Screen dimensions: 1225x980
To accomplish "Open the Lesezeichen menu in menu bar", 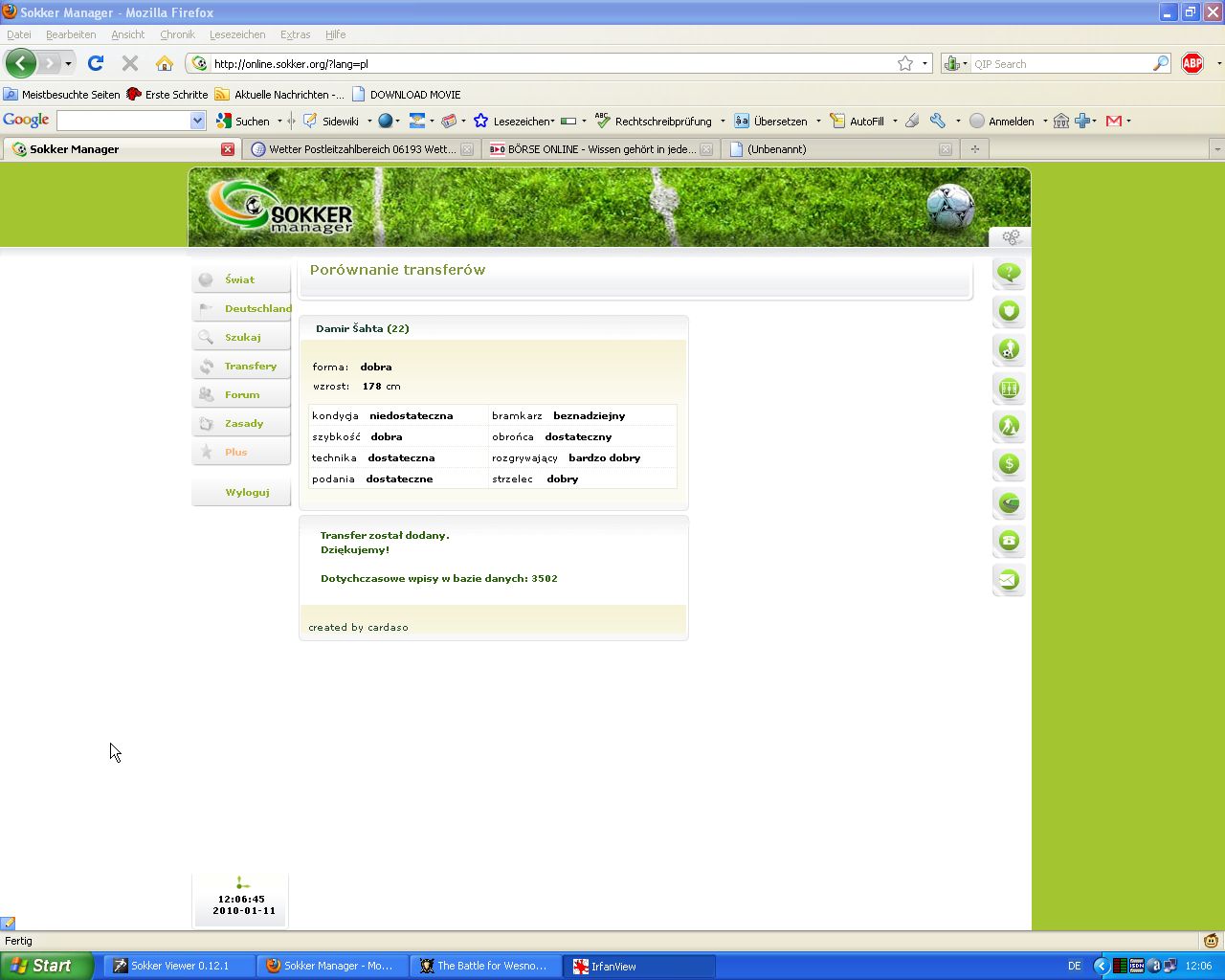I will pyautogui.click(x=237, y=34).
